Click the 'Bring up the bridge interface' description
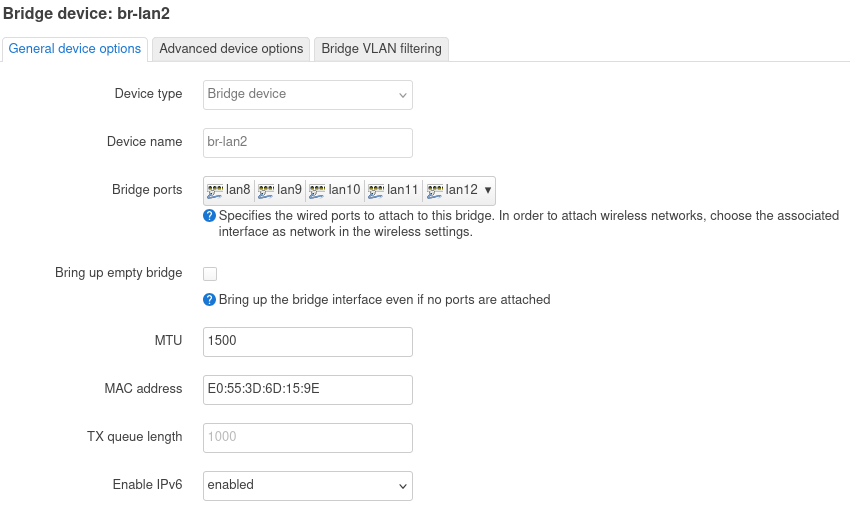Viewport: 850px width, 510px height. (x=384, y=300)
